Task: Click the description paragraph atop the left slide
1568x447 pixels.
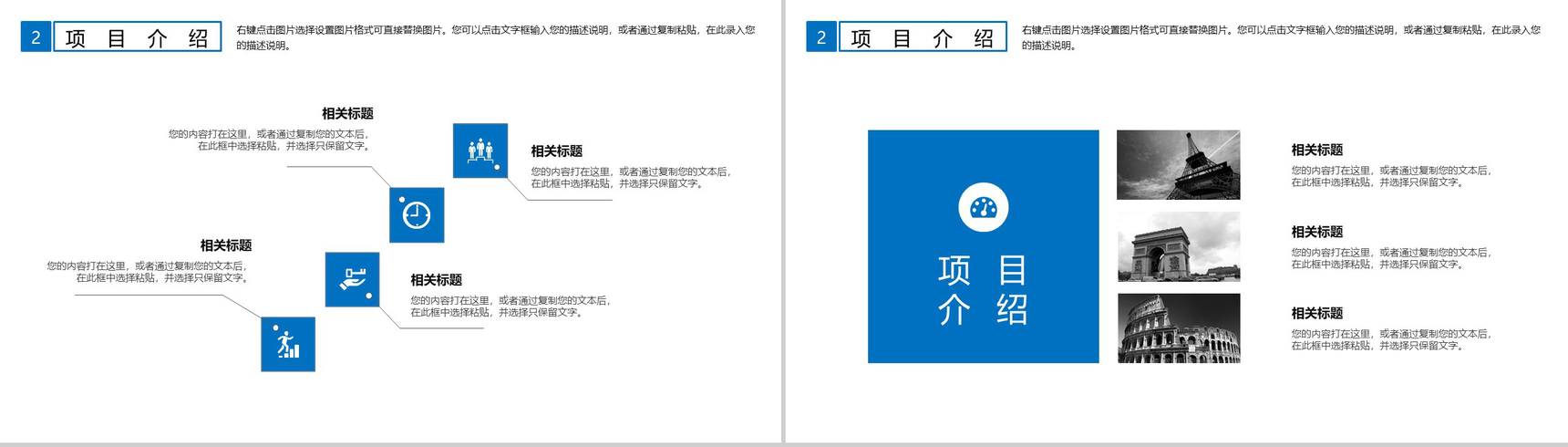Action: [x=495, y=37]
